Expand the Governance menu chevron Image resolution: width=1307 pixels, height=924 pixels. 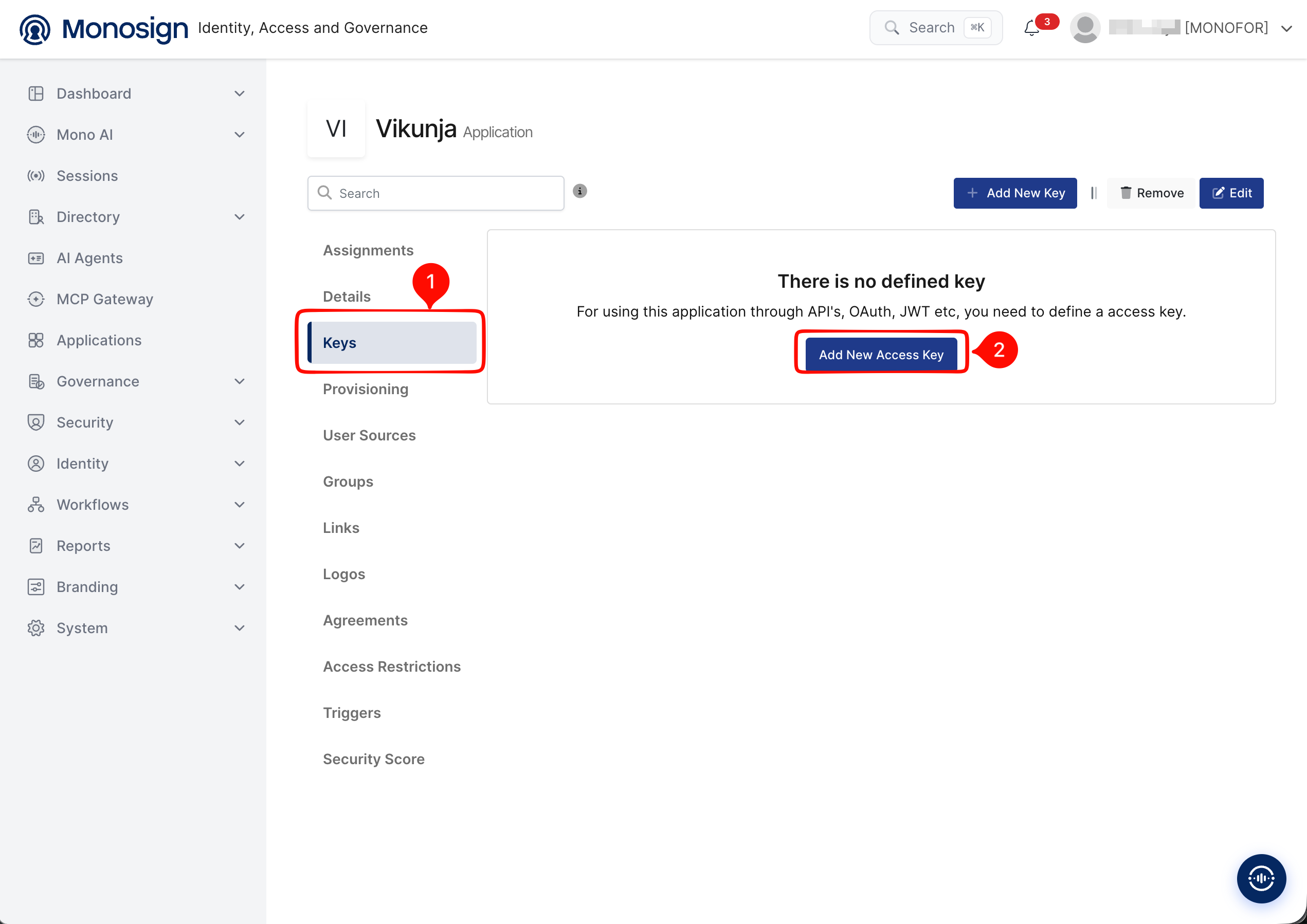click(x=240, y=381)
